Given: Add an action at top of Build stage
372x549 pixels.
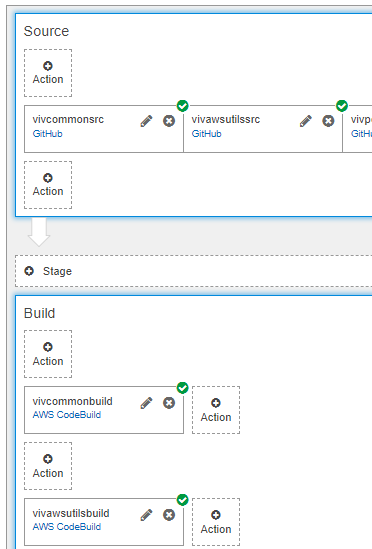Looking at the screenshot, I should tap(48, 354).
